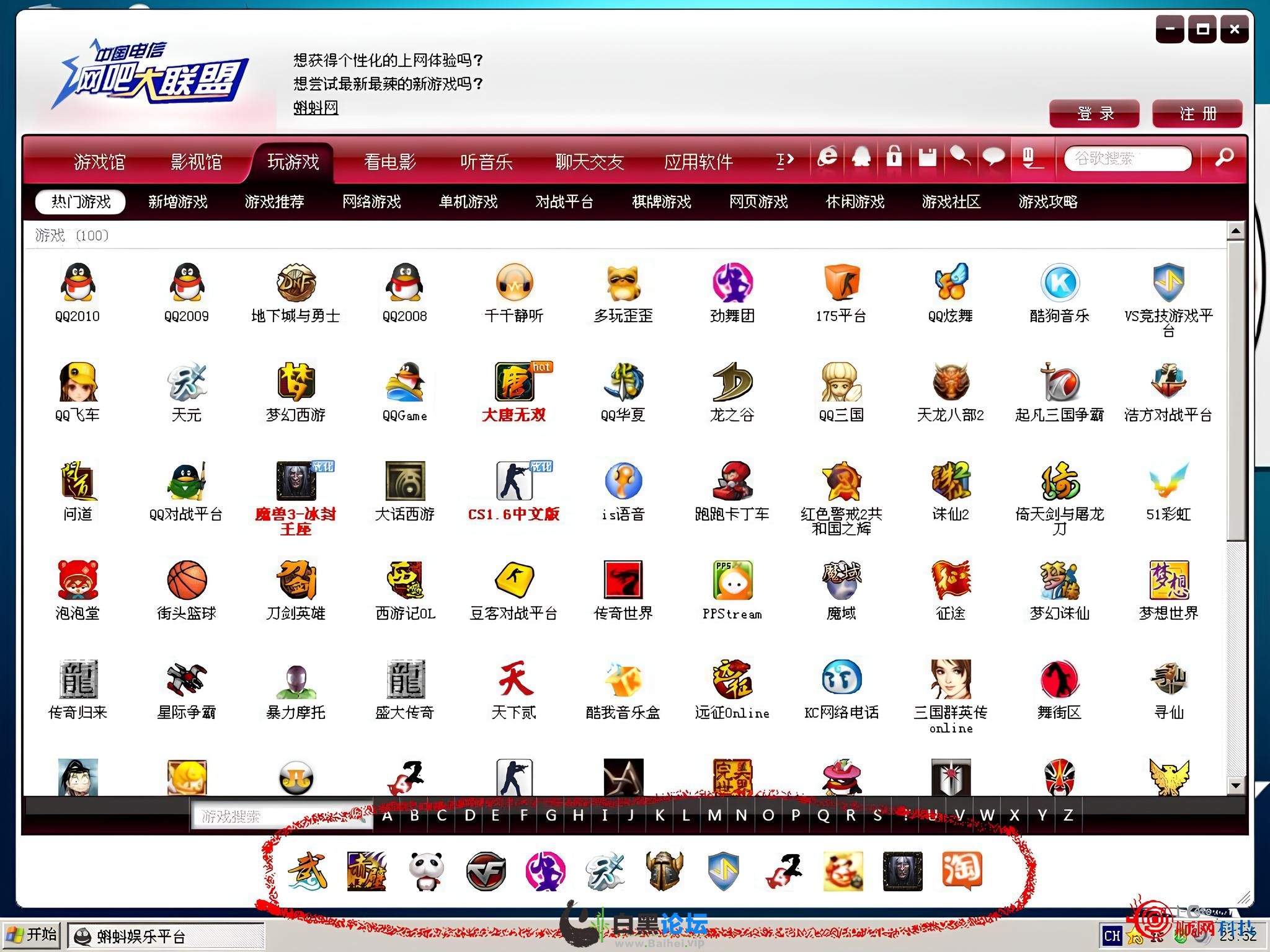
Task: Open the 听音乐 tab
Action: [x=486, y=162]
